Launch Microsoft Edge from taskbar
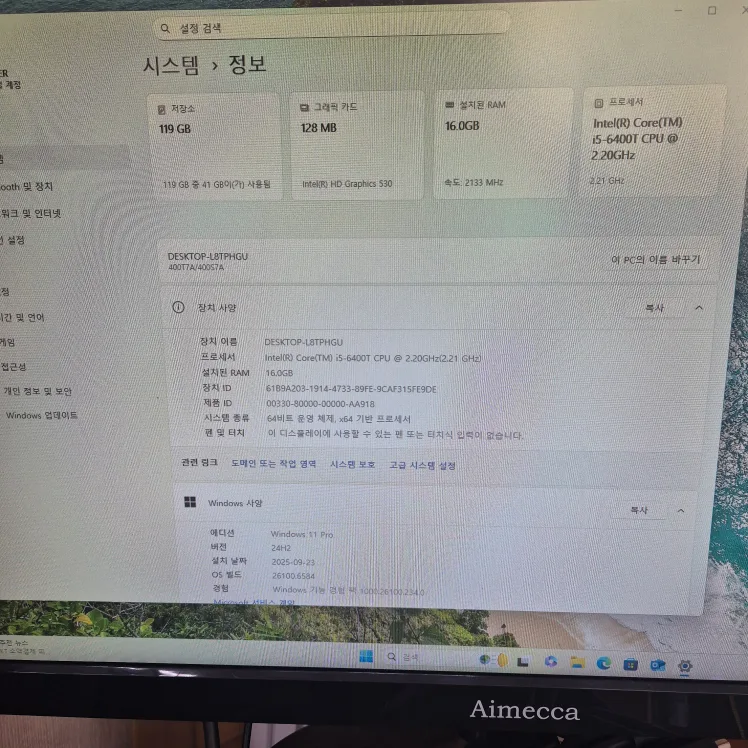Viewport: 748px width, 748px height. tap(603, 663)
